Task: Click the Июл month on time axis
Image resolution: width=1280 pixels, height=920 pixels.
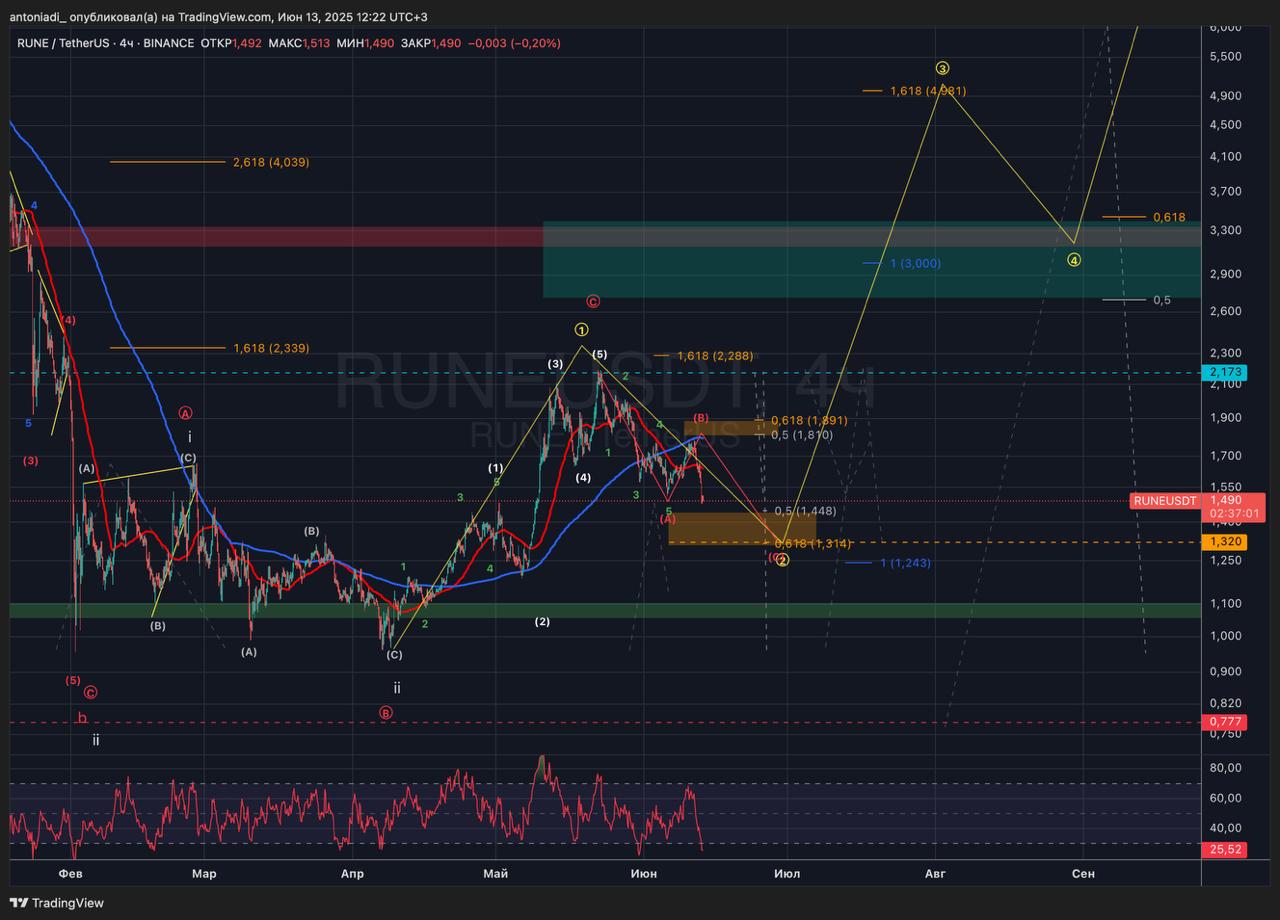Action: pos(787,873)
